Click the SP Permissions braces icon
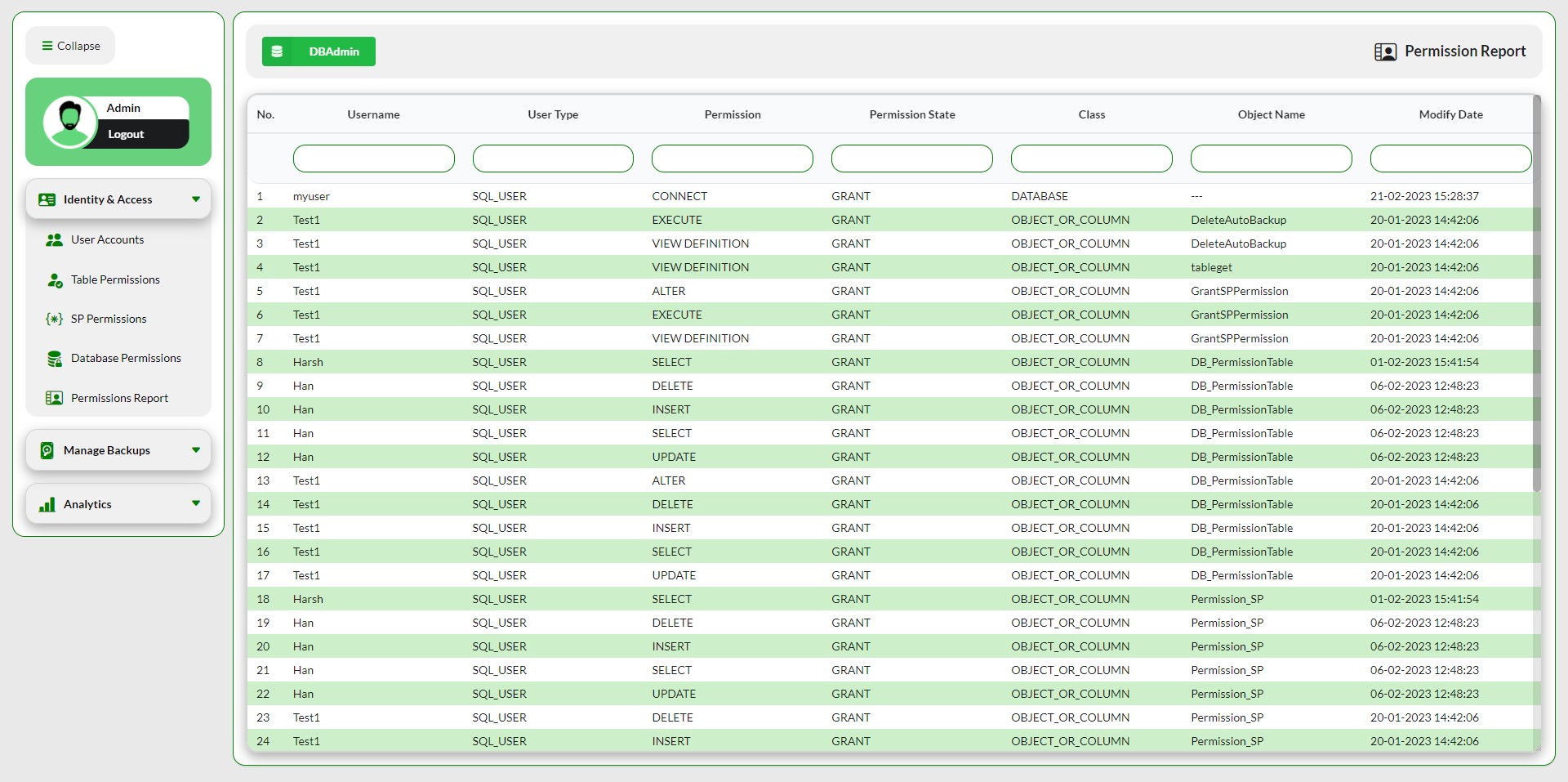Image resolution: width=1568 pixels, height=782 pixels. (x=54, y=319)
